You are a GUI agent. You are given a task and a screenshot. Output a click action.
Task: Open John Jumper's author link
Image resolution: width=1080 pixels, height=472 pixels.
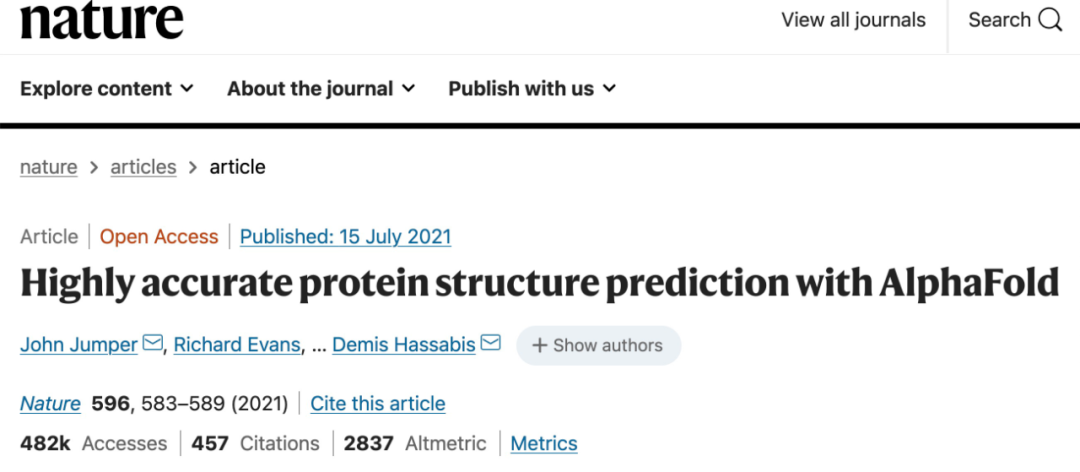[79, 345]
